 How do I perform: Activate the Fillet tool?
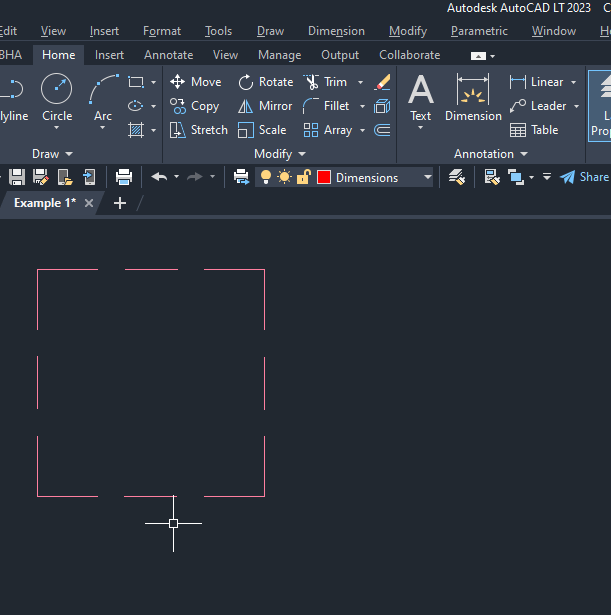tap(326, 106)
